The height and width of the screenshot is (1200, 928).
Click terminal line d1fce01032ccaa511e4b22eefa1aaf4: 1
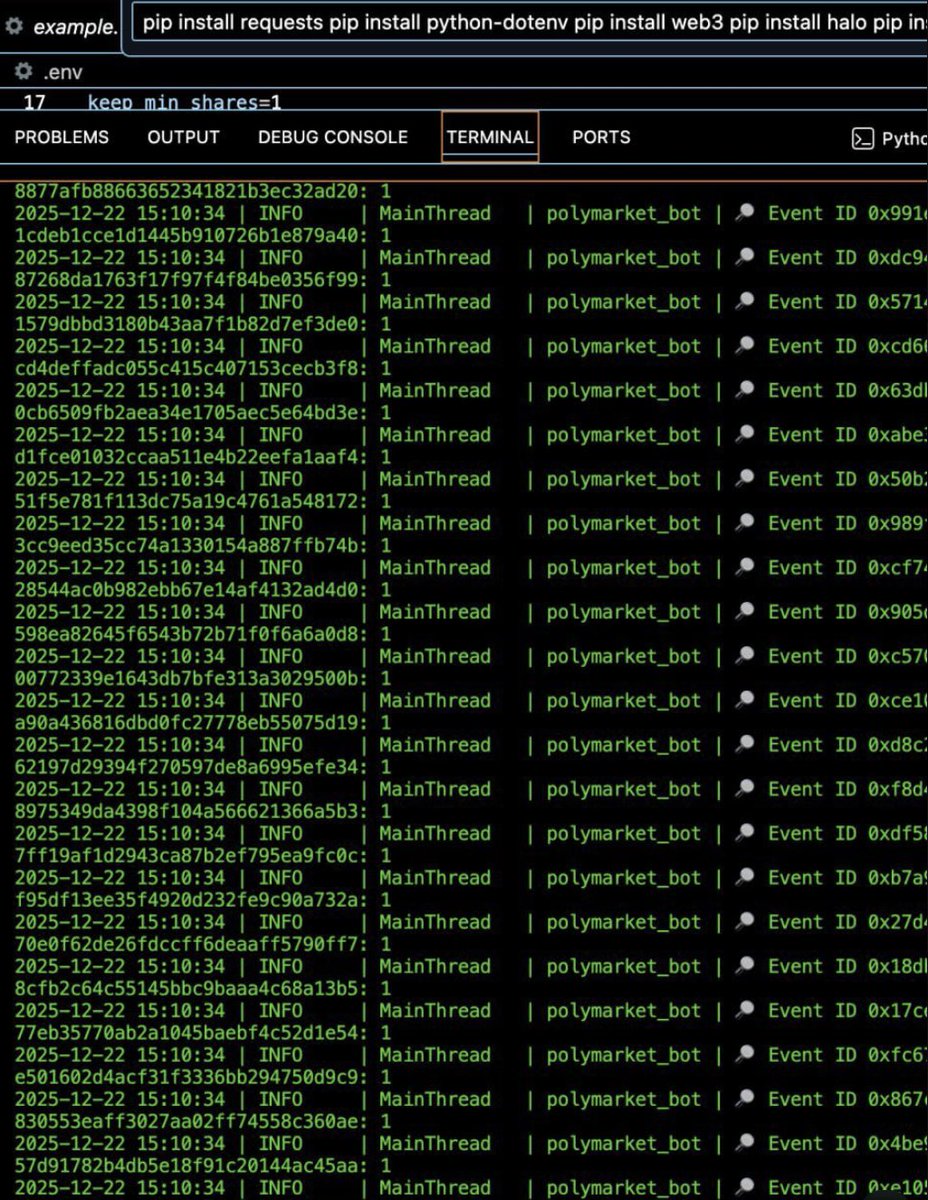pos(203,457)
